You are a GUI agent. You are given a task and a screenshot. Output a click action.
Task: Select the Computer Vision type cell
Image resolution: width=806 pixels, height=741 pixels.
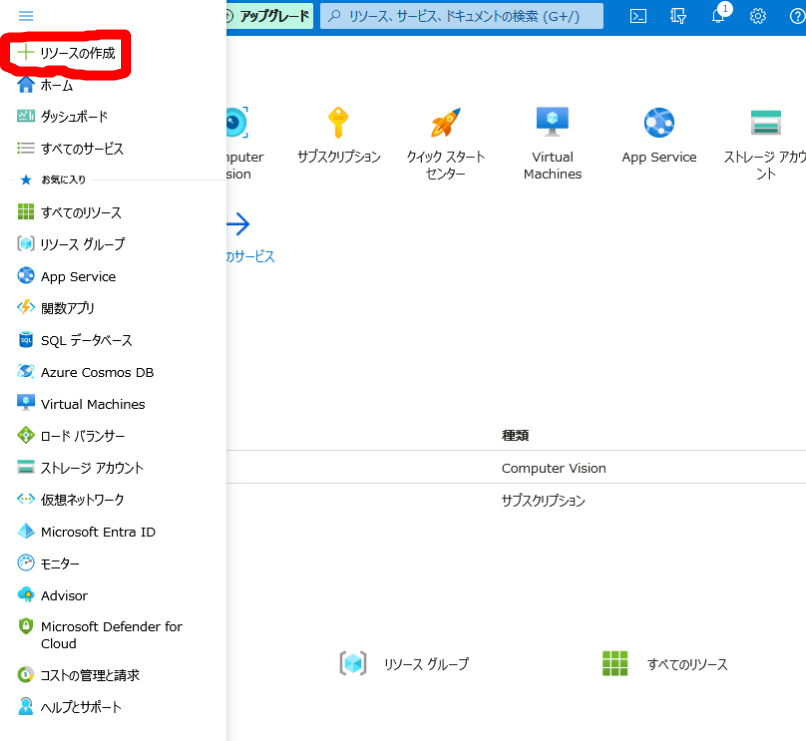click(554, 468)
